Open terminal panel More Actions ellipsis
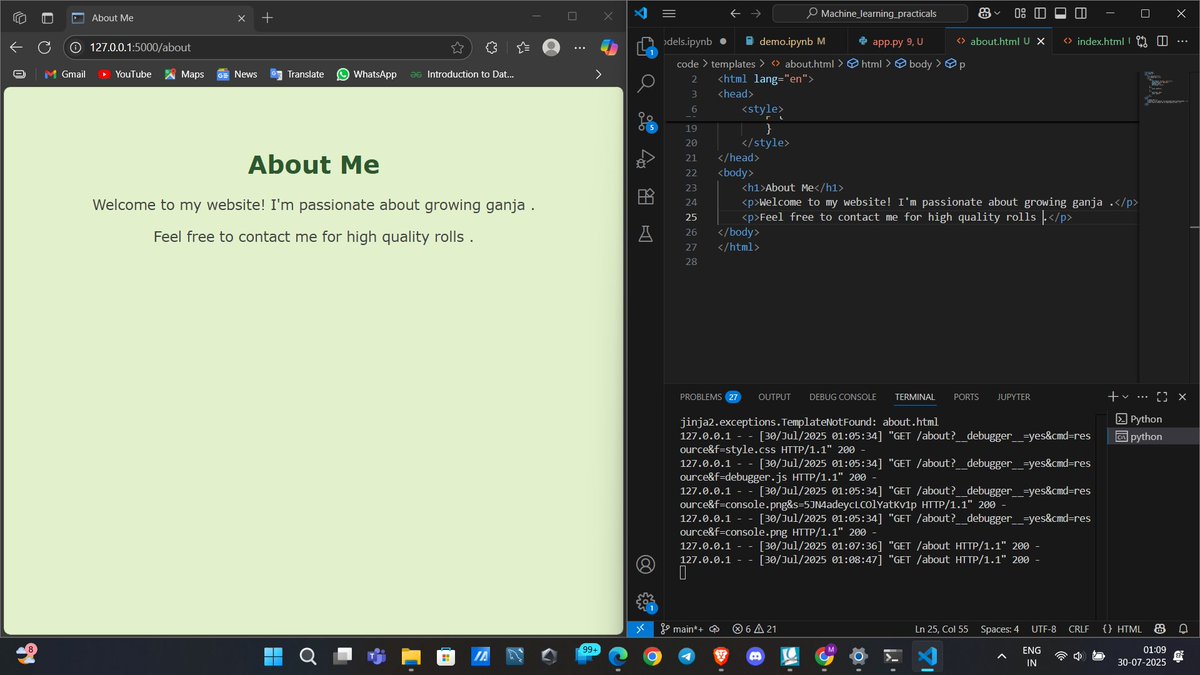Image resolution: width=1200 pixels, height=675 pixels. (x=1144, y=397)
